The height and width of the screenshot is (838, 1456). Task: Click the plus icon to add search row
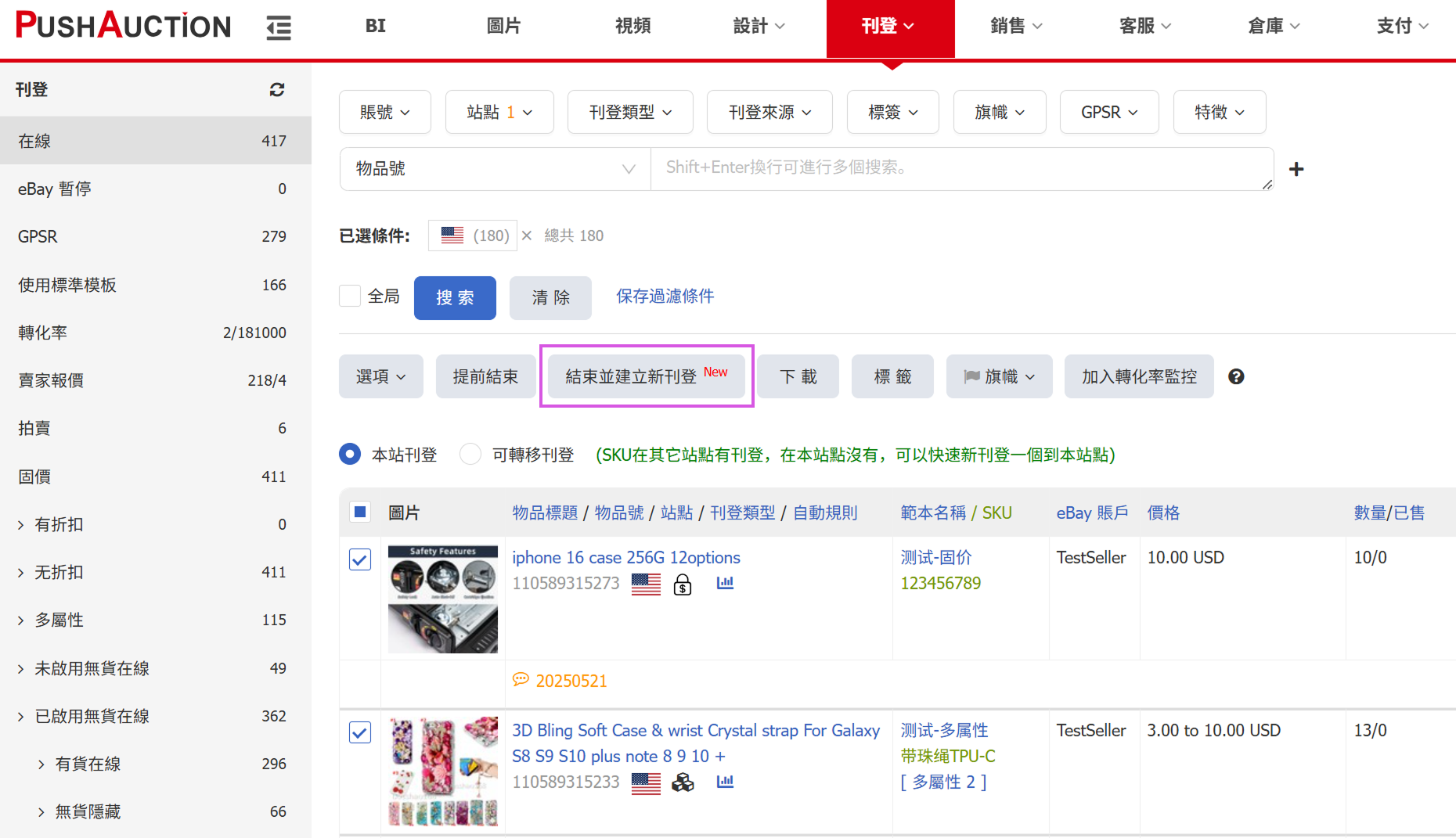pos(1296,169)
